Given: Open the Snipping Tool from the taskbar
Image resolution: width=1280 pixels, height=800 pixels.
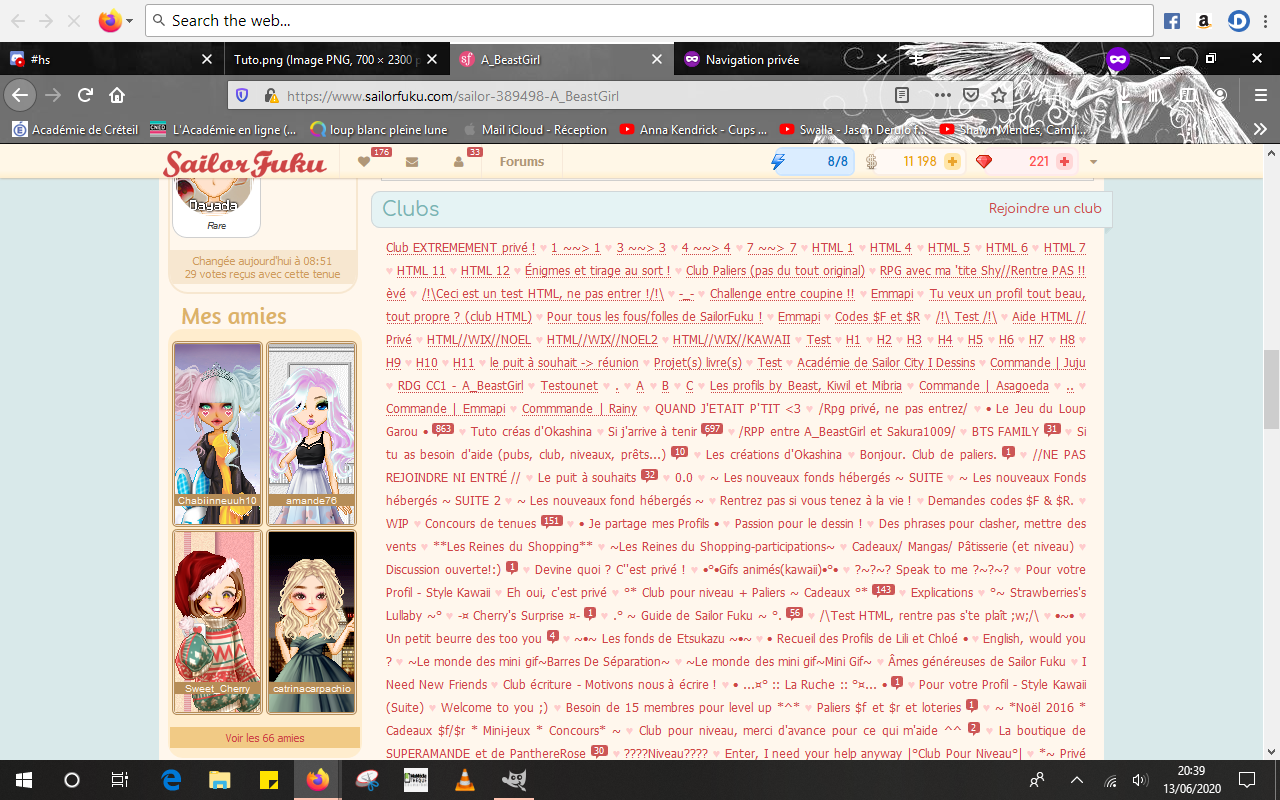Looking at the screenshot, I should point(367,779).
